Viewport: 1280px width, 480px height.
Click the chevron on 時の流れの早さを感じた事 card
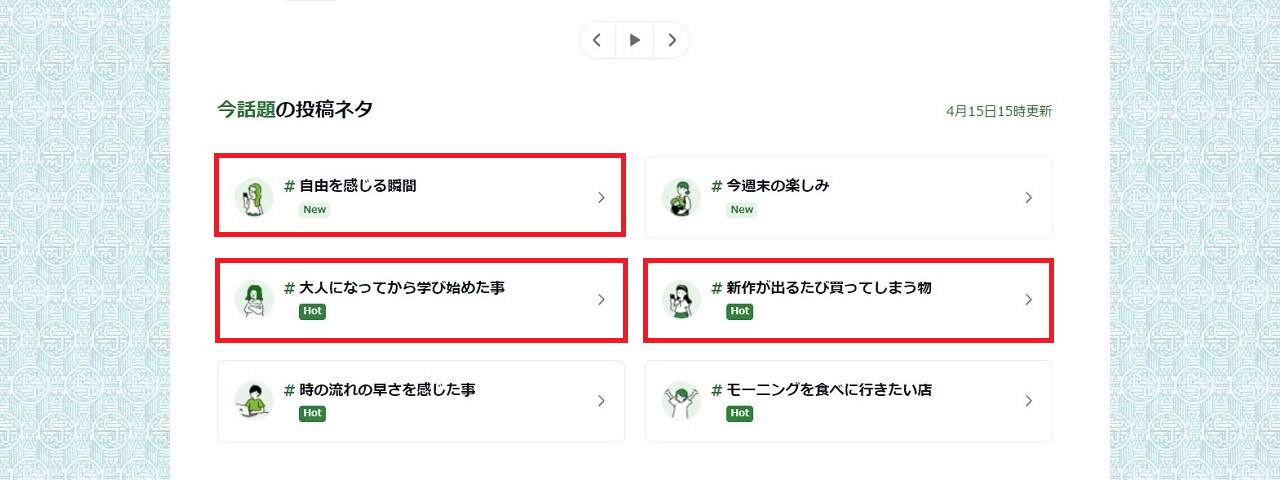pyautogui.click(x=601, y=402)
